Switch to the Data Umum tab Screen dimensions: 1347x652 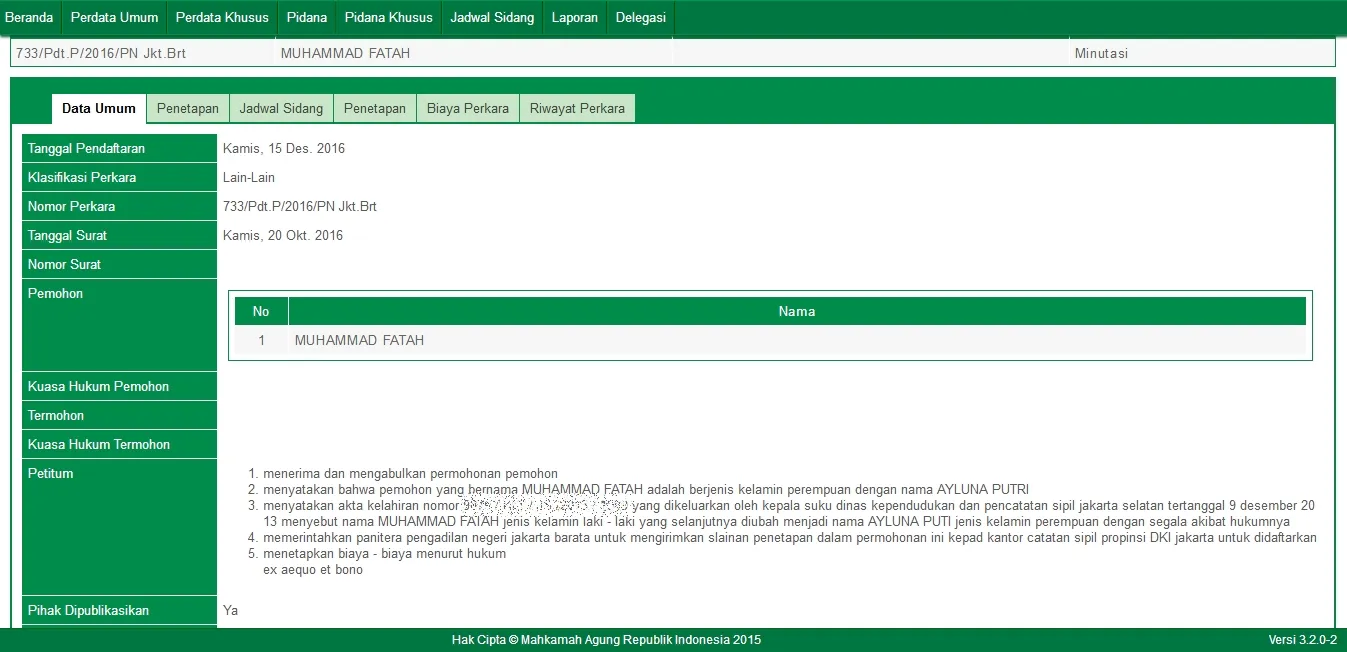98,108
